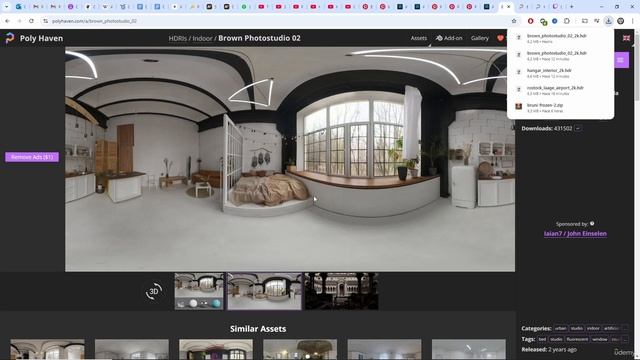The height and width of the screenshot is (360, 640).
Task: Open rostock_laage_airport_2k.hdr download entry
Action: tap(560, 91)
